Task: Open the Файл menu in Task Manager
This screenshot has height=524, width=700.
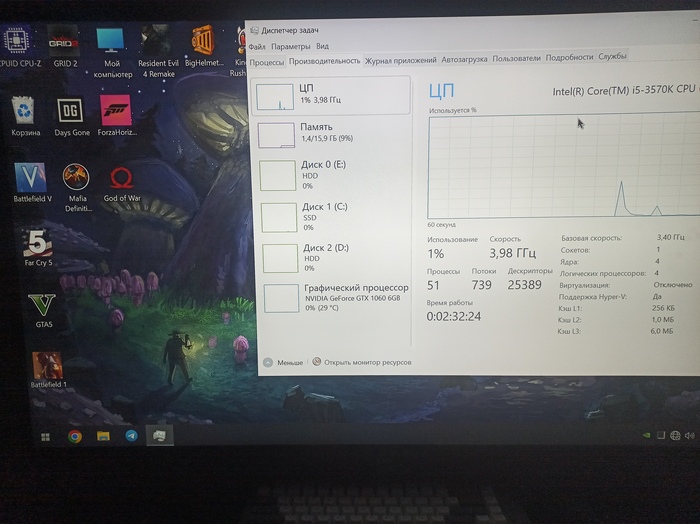Action: pyautogui.click(x=257, y=46)
